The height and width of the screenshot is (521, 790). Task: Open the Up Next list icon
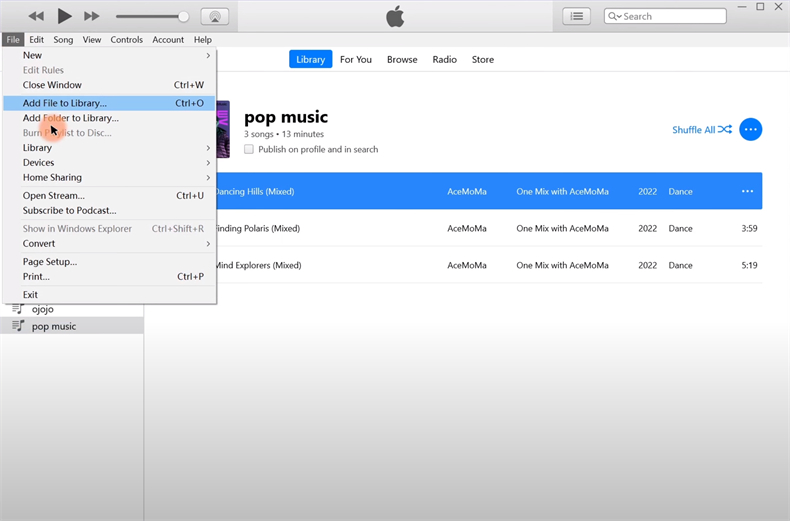tap(576, 16)
